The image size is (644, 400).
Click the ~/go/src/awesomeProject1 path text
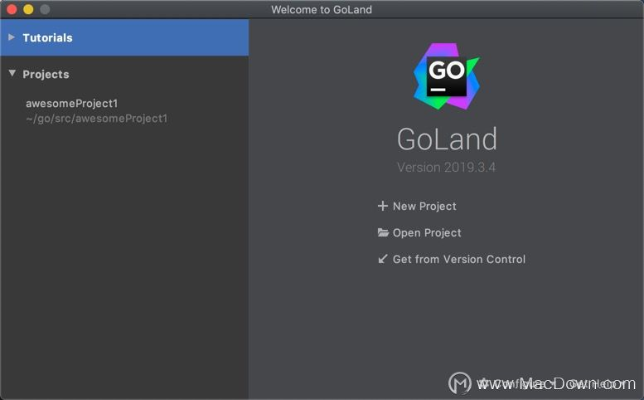pos(96,118)
